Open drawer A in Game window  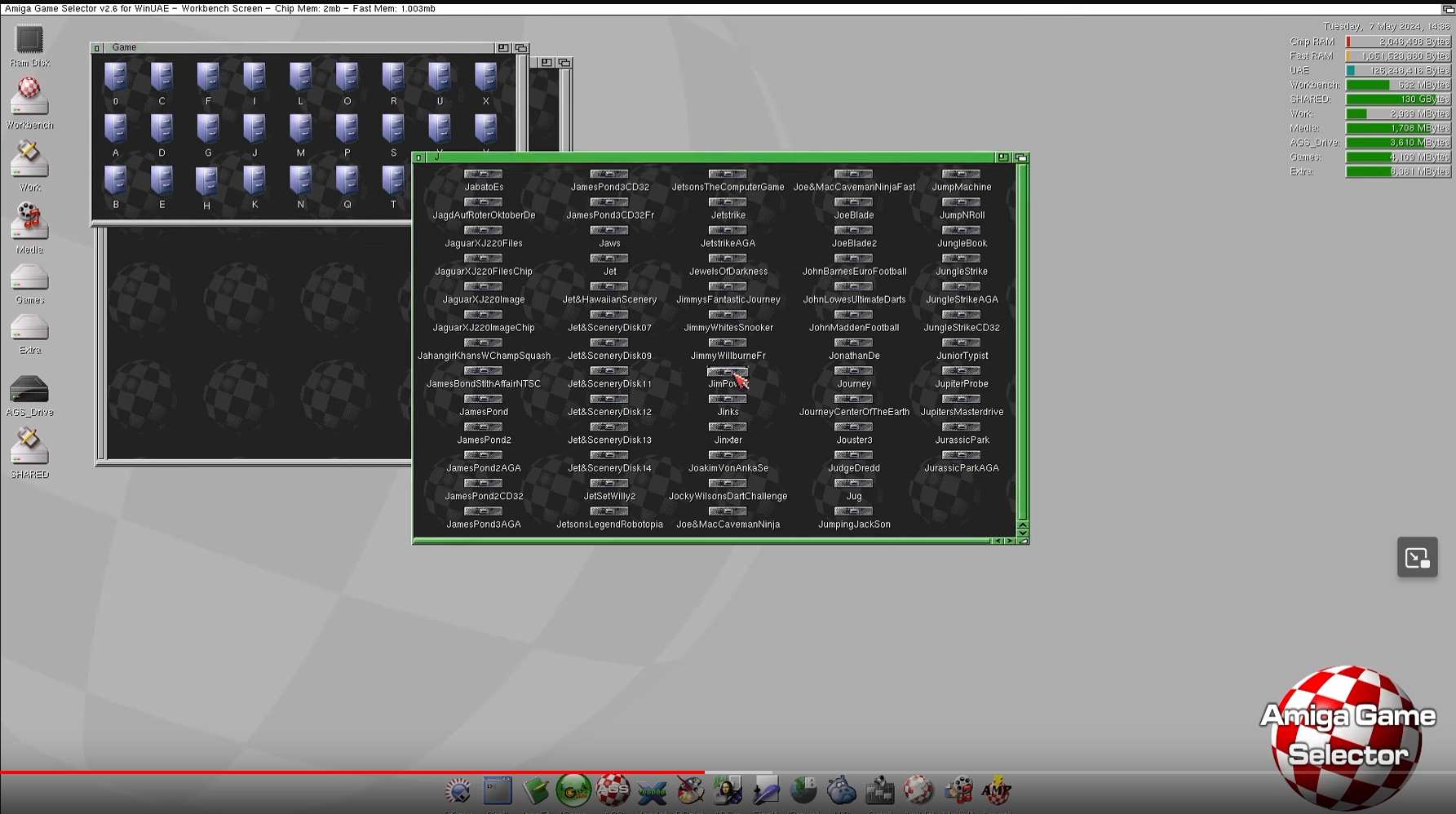point(116,135)
